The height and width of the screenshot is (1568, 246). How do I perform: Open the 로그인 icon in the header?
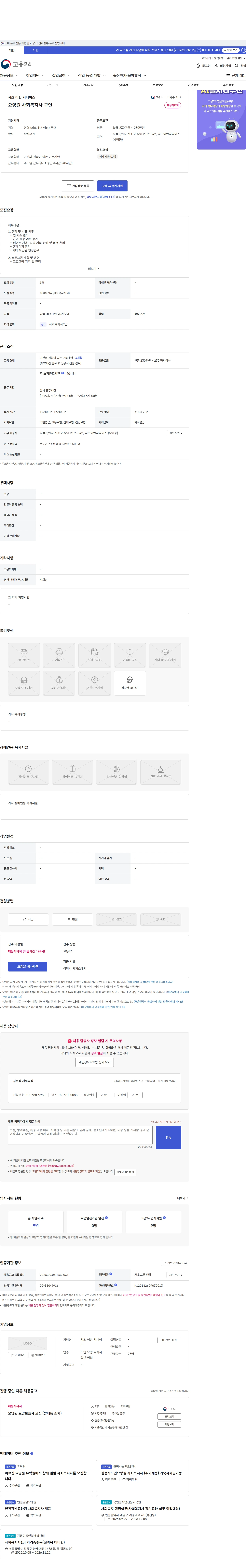198,66
